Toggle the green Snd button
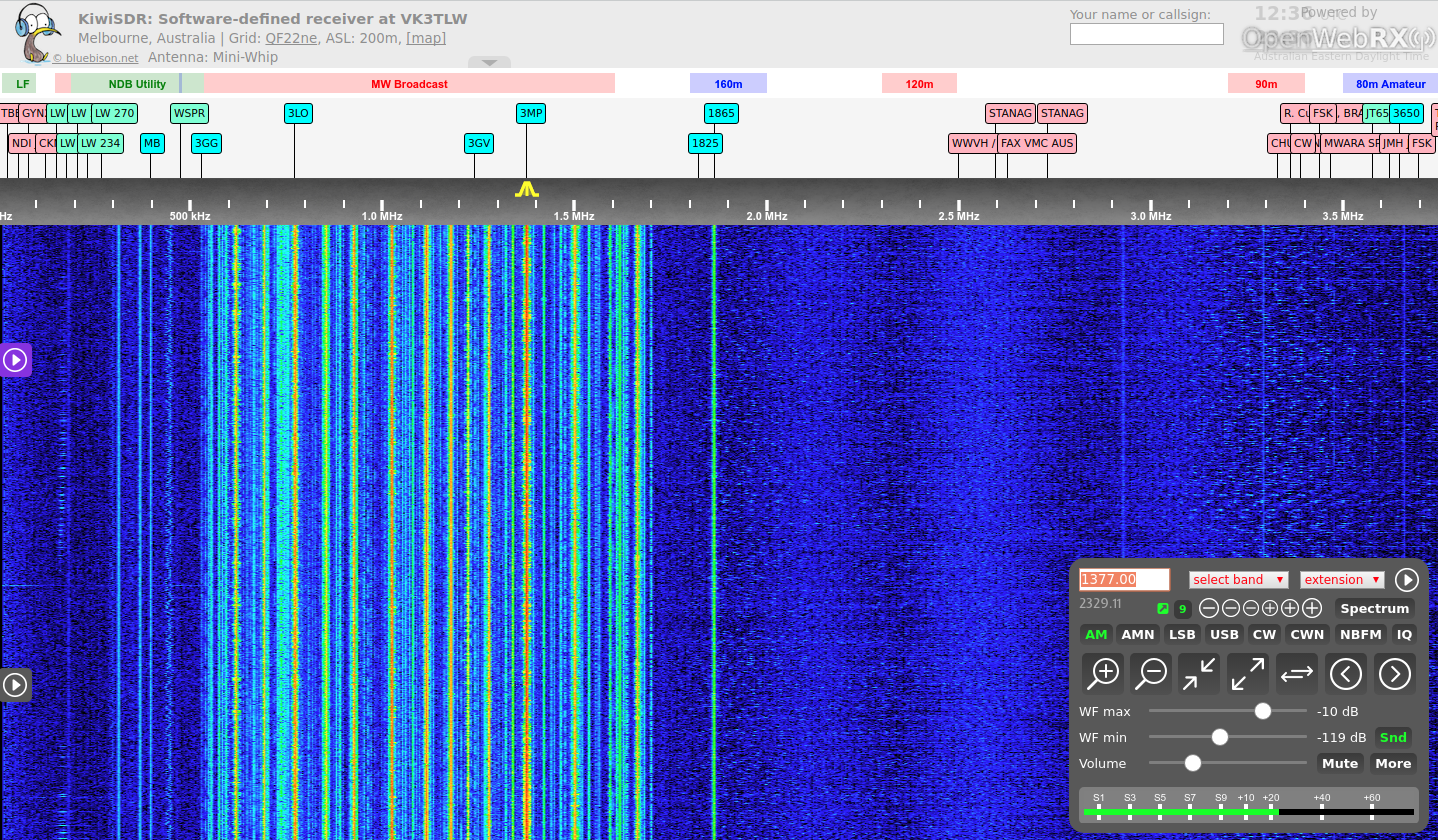This screenshot has width=1438, height=840. (x=1393, y=737)
